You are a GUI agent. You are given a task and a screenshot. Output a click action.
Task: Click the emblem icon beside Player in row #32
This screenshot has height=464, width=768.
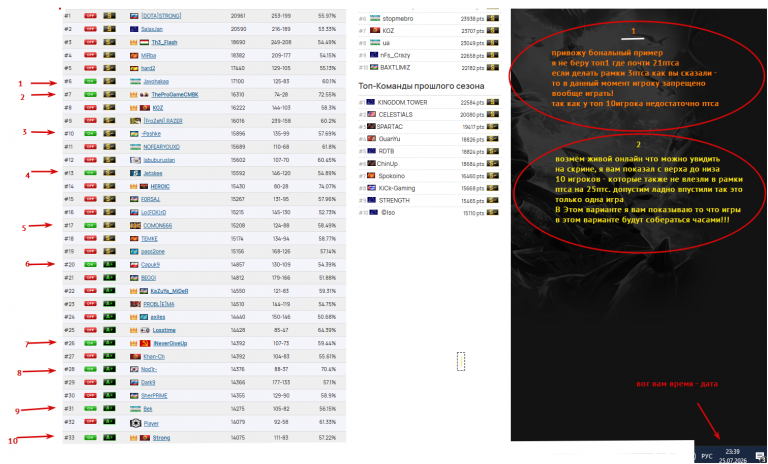[135, 423]
